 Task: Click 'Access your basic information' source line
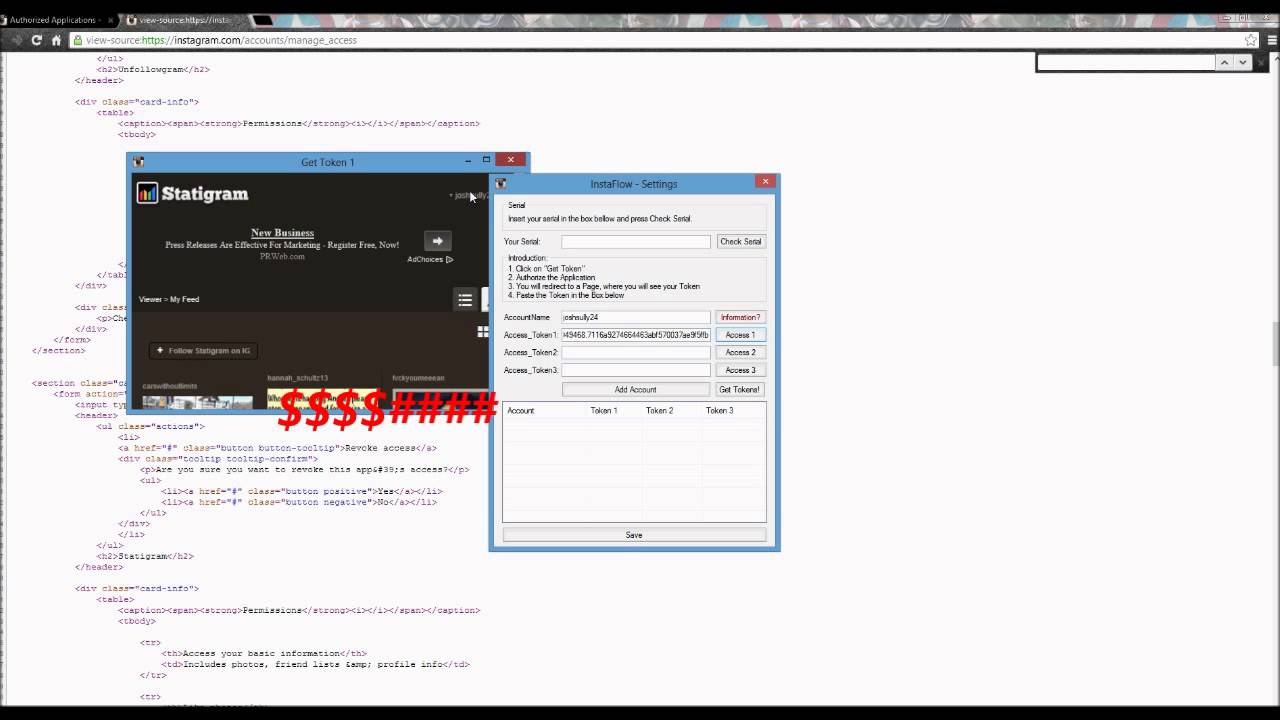pyautogui.click(x=264, y=653)
